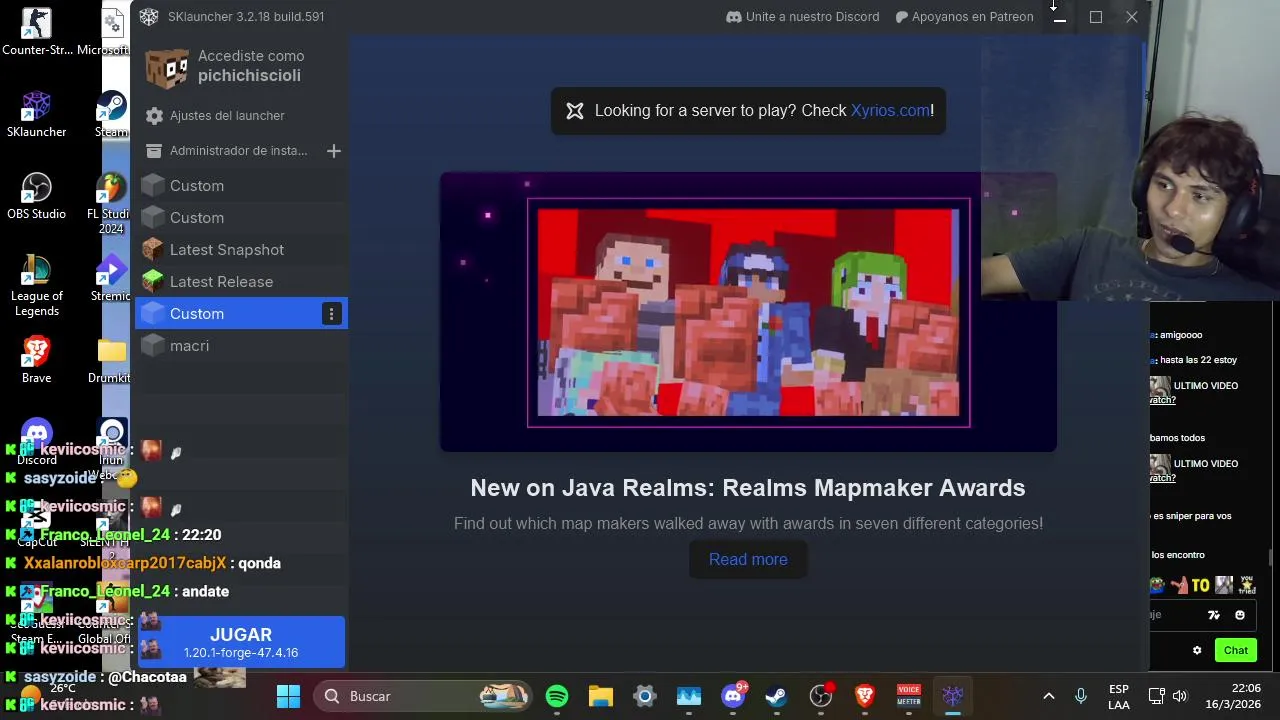Open Apoyanos en Patreon link
This screenshot has height=720, width=1280.
(x=964, y=17)
